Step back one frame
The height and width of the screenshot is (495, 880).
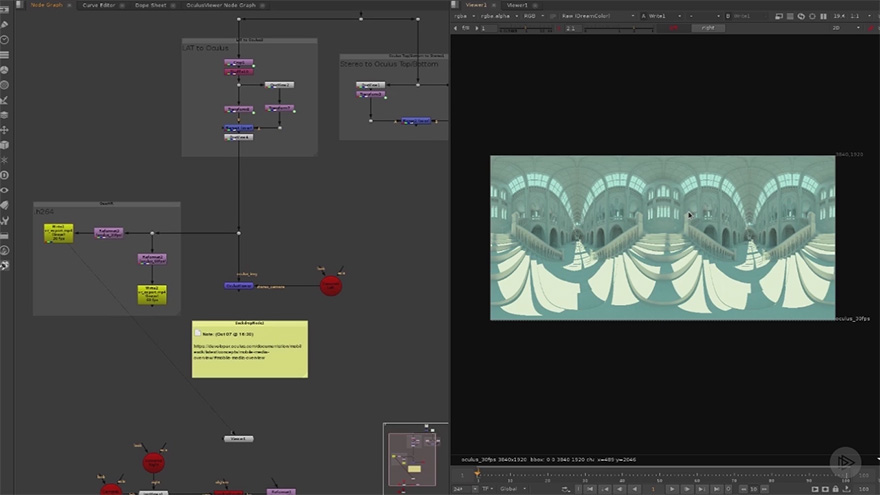(x=620, y=489)
